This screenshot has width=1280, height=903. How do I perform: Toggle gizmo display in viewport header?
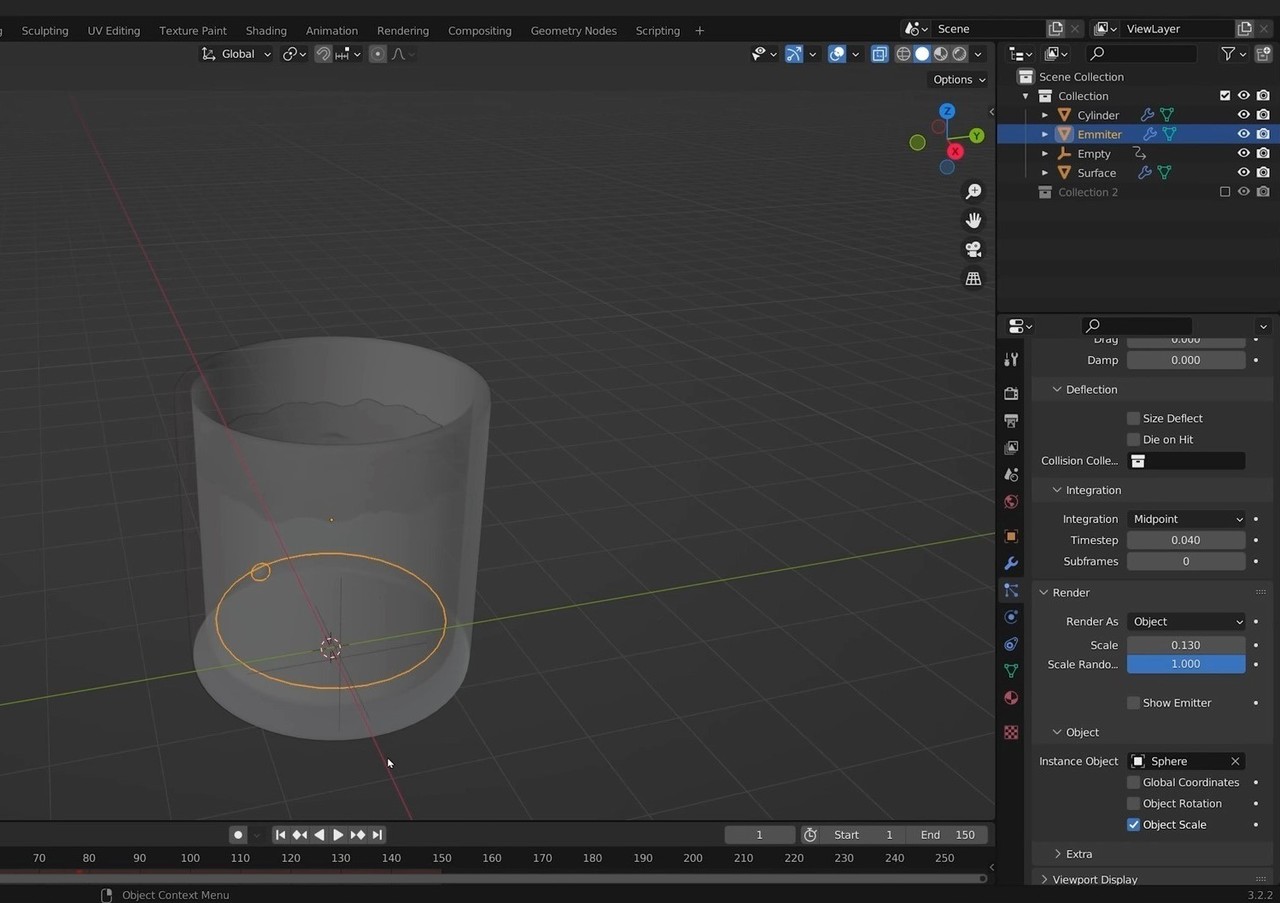click(x=794, y=54)
